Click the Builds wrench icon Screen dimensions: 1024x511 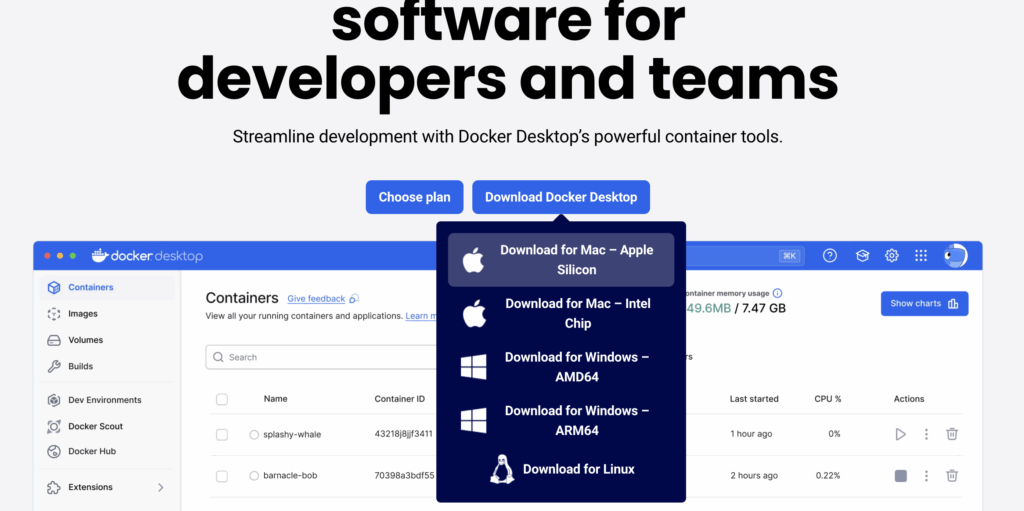point(54,367)
